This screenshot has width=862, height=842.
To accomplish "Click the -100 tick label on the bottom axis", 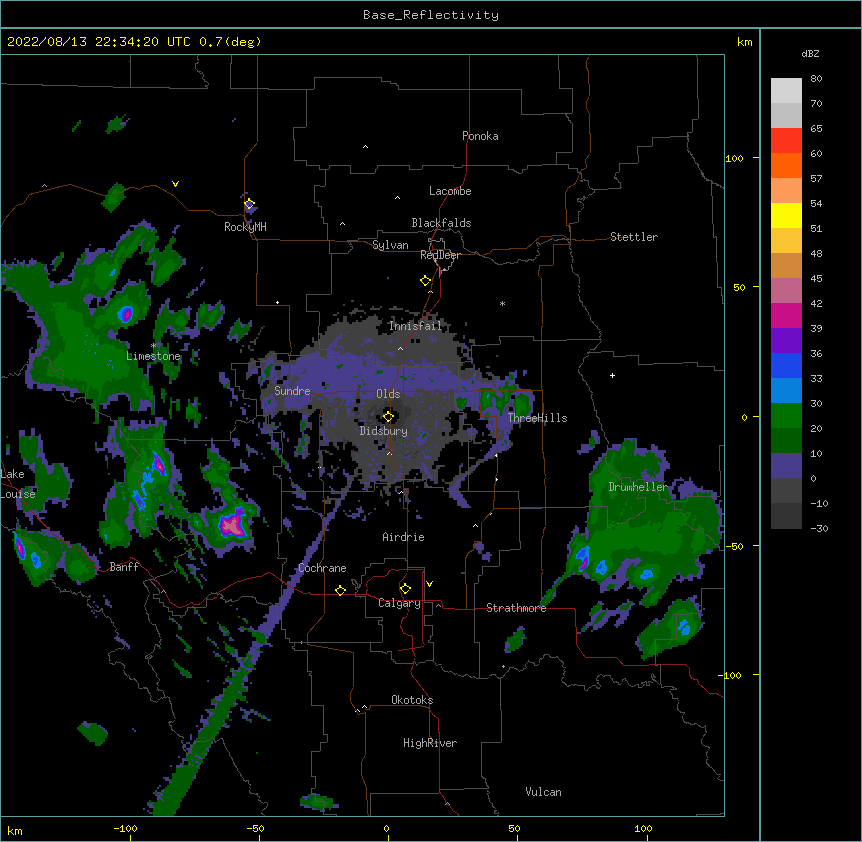I will [x=125, y=828].
